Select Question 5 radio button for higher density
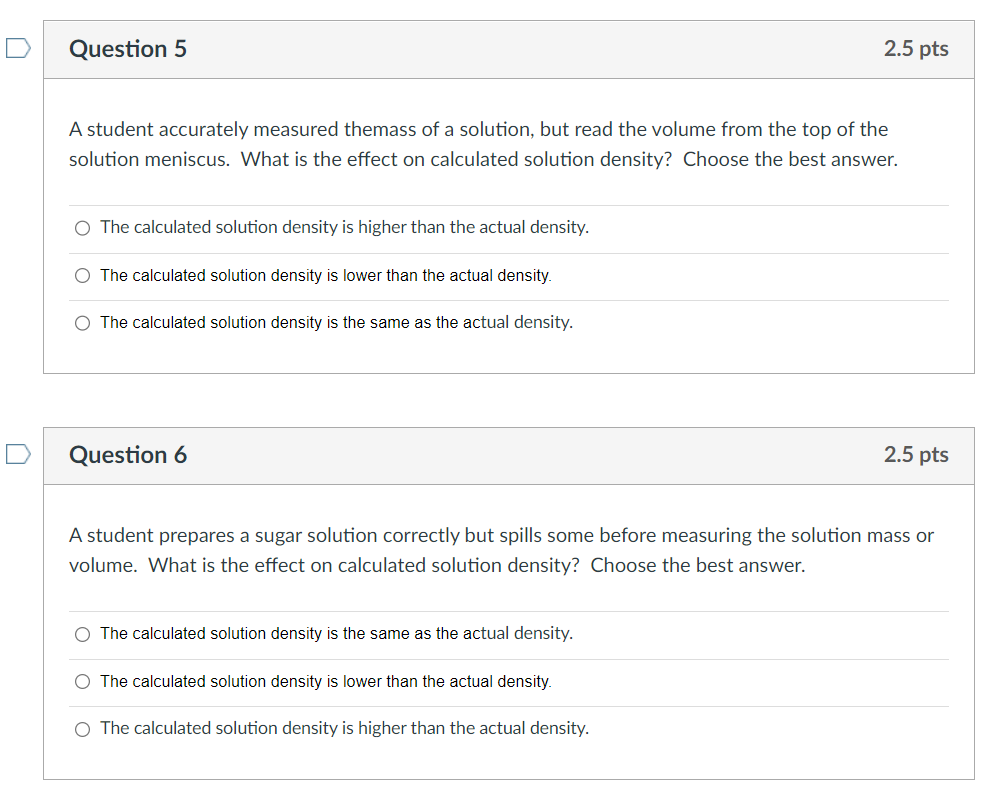 pyautogui.click(x=83, y=228)
